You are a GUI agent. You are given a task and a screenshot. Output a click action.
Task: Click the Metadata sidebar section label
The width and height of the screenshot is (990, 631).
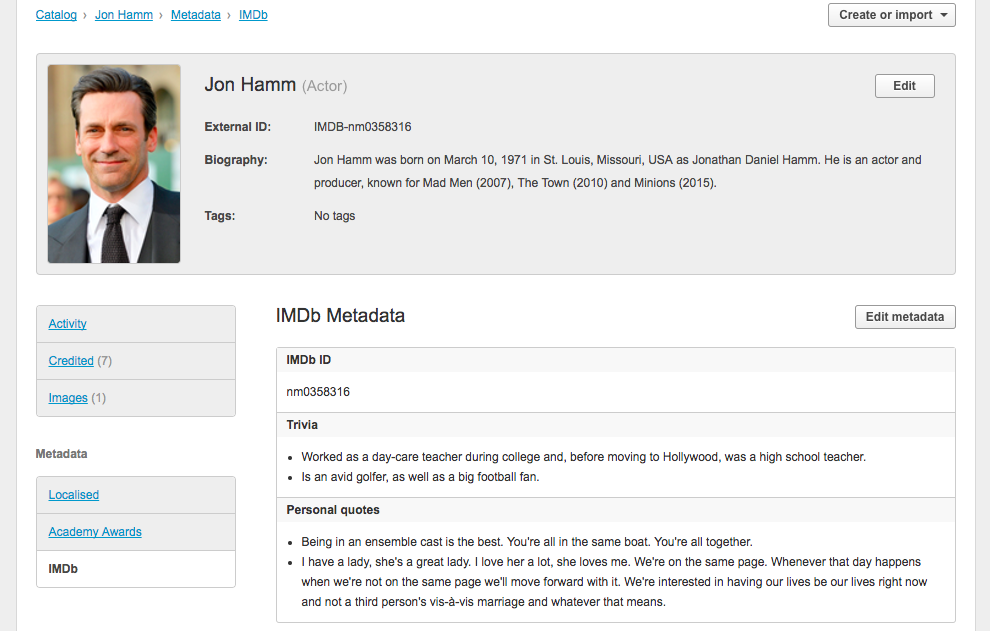(x=61, y=454)
